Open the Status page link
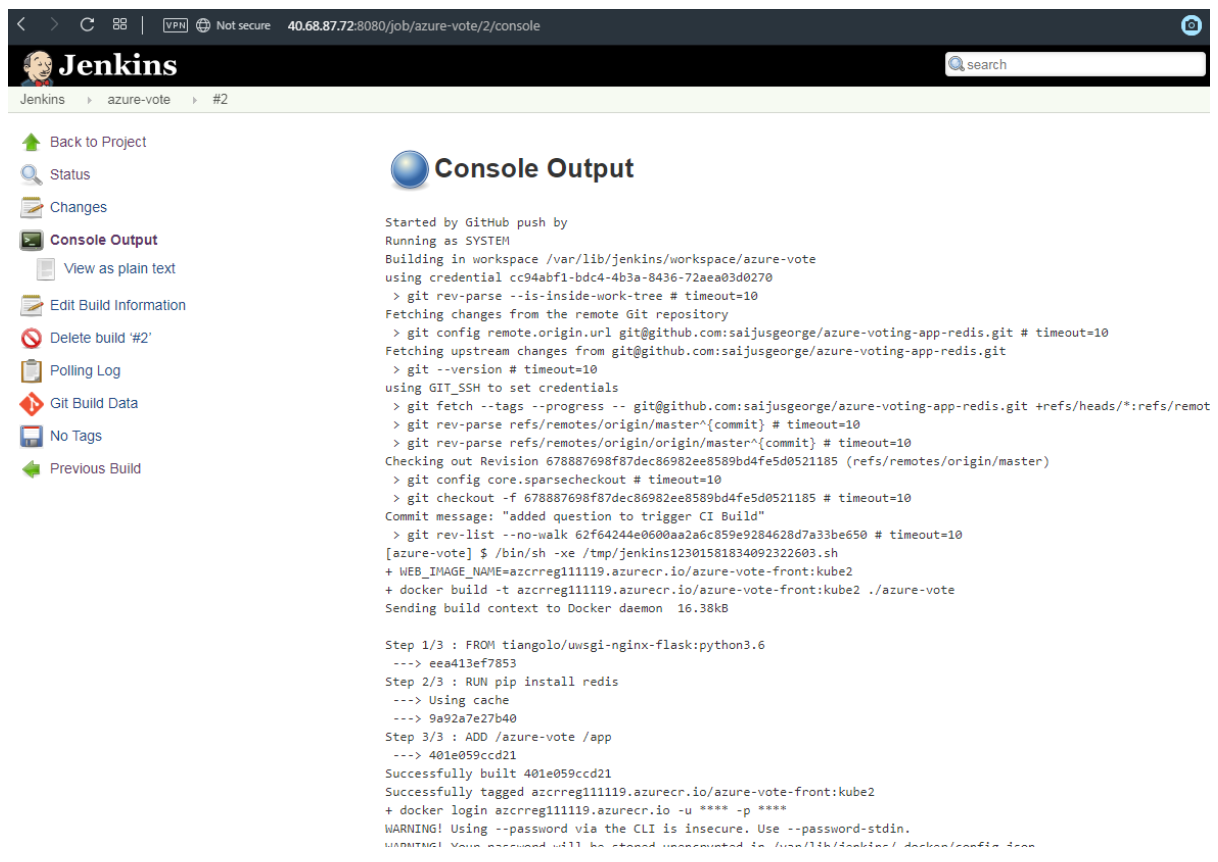This screenshot has width=1218, height=862. coord(70,174)
